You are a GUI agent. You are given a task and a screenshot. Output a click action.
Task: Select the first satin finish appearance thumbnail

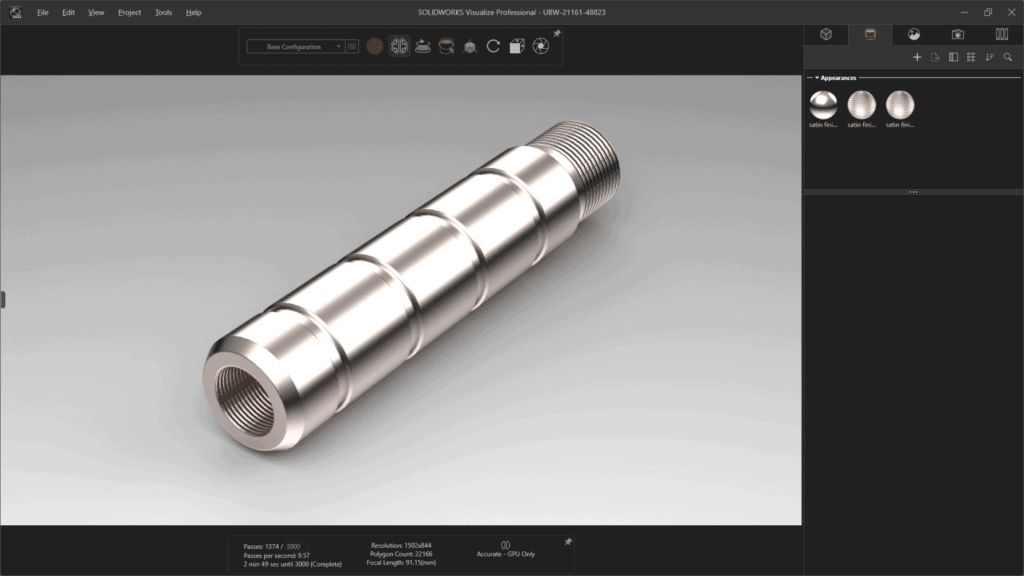pos(823,105)
